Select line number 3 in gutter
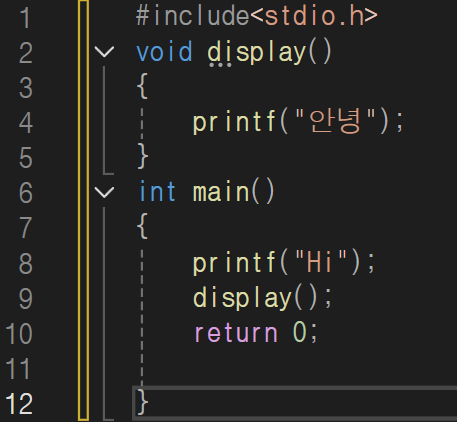This screenshot has height=422, width=457. [26, 88]
